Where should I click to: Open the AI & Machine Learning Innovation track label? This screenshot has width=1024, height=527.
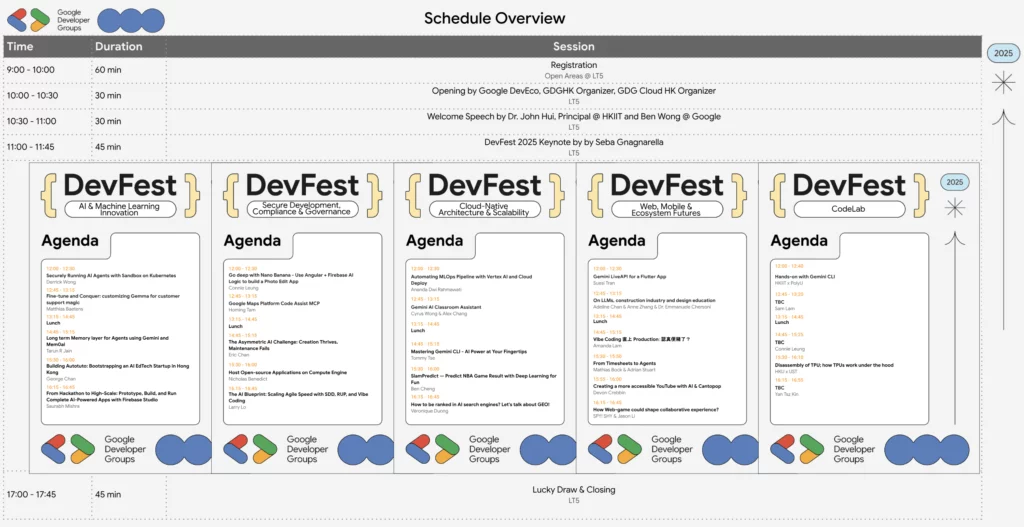tap(120, 208)
